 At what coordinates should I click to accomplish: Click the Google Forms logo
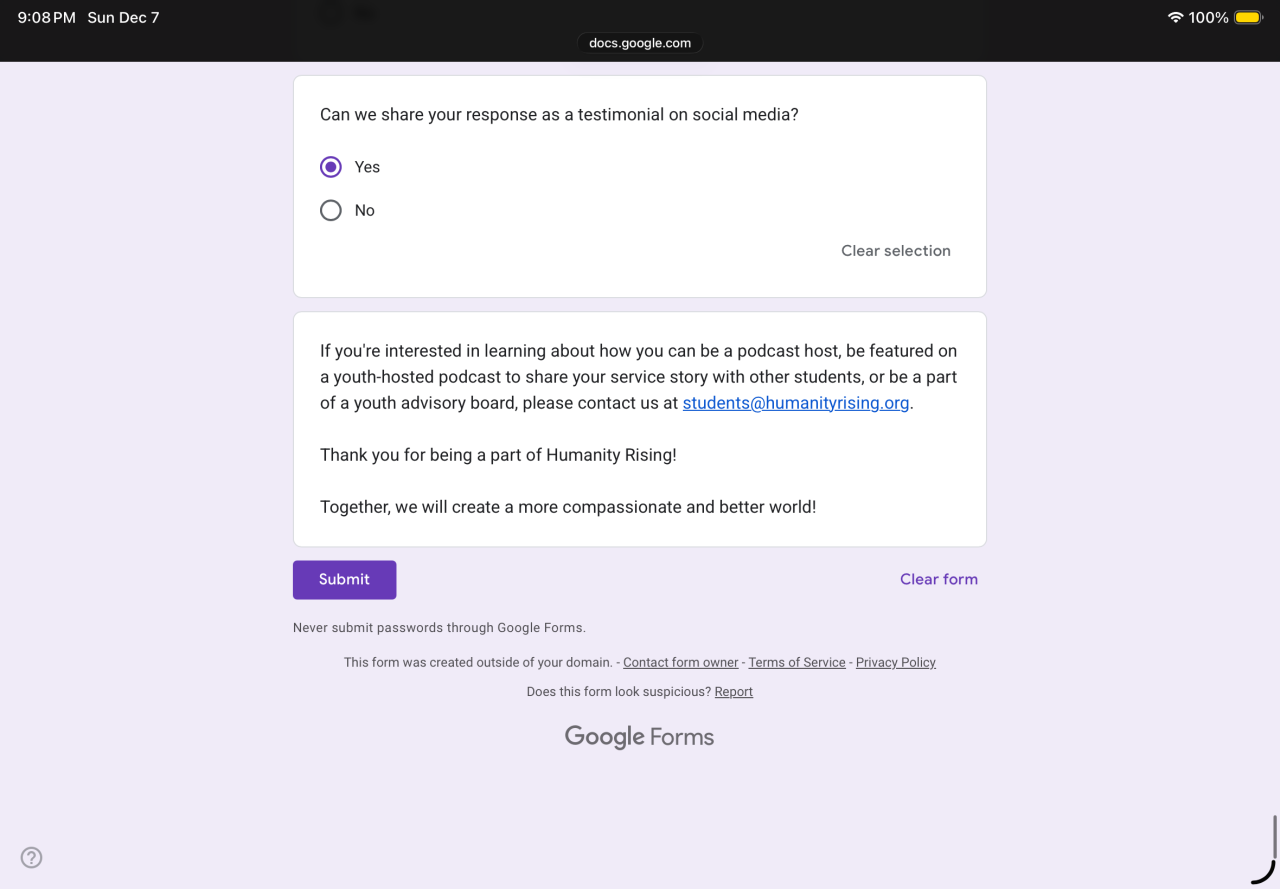pyautogui.click(x=639, y=737)
